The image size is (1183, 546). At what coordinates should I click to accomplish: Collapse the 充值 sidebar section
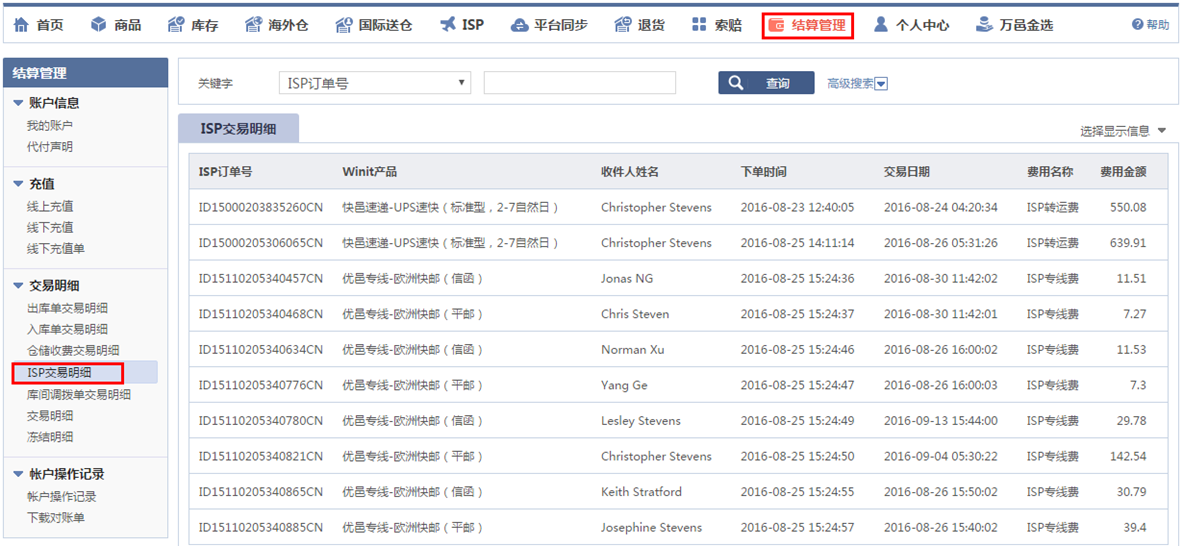[x=18, y=184]
